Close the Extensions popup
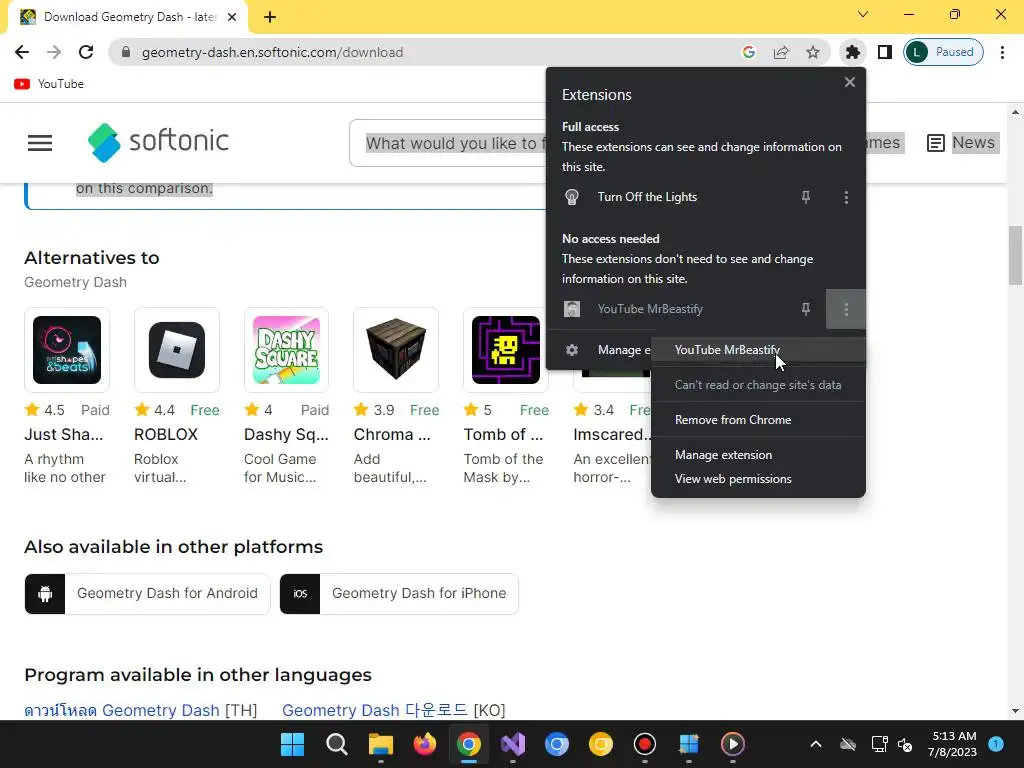This screenshot has height=768, width=1024. [x=849, y=82]
